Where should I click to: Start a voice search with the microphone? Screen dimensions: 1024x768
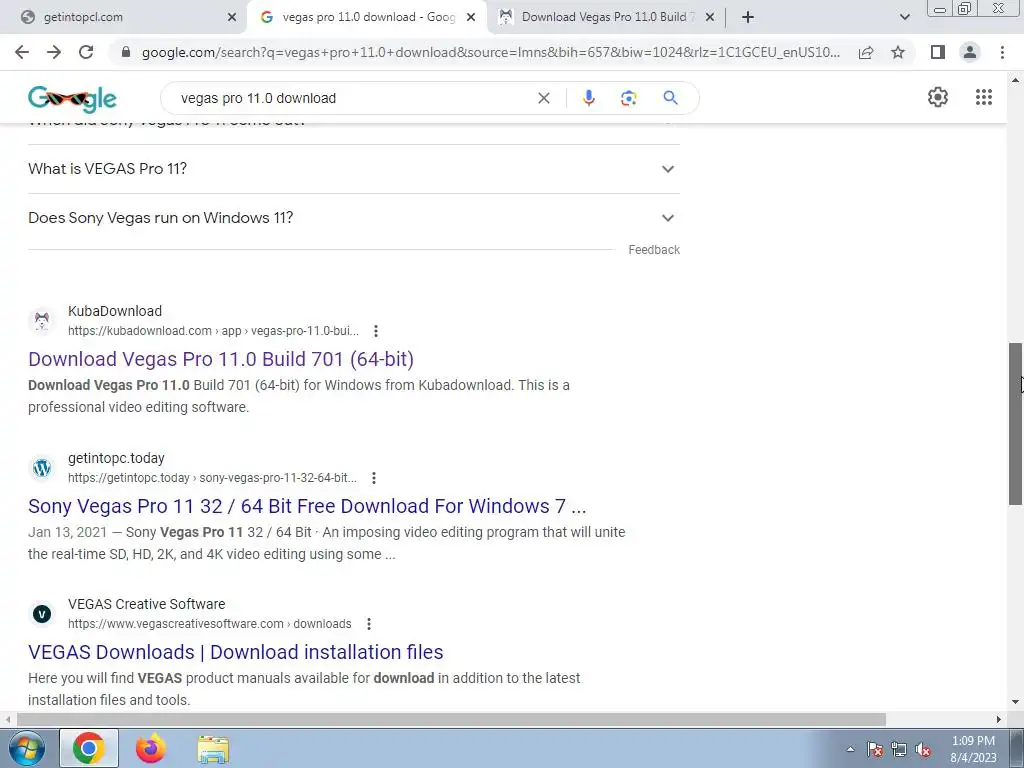pyautogui.click(x=588, y=98)
